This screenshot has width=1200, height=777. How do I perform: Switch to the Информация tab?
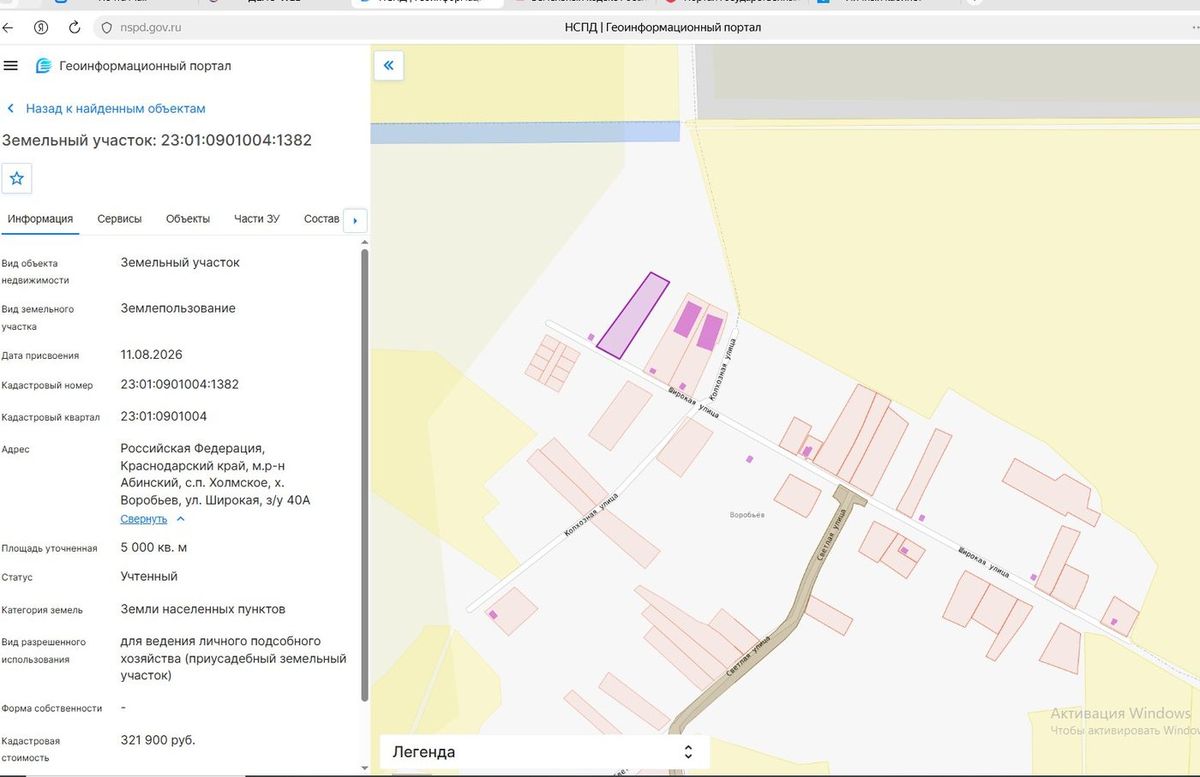(x=40, y=219)
